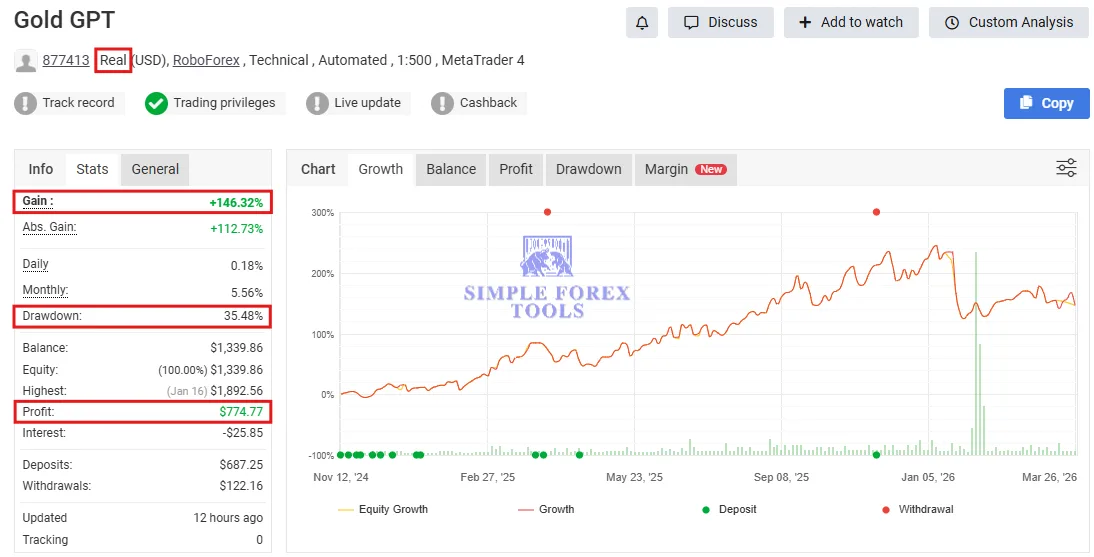1094x557 pixels.
Task: Click the user avatar icon
Action: [26, 61]
